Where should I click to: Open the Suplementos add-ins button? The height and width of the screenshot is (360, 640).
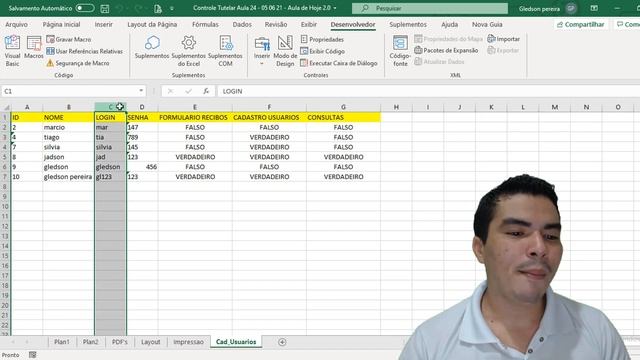152,47
